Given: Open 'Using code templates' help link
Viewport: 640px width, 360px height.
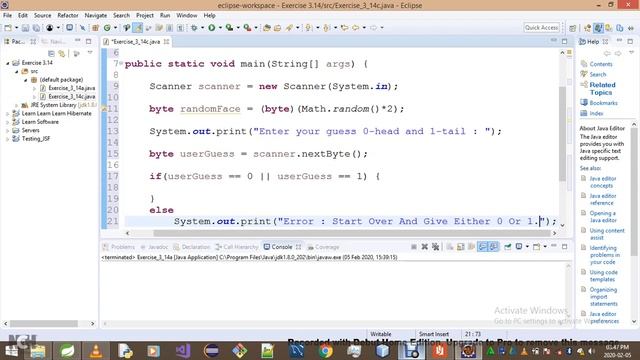Looking at the screenshot, I should tap(603, 276).
